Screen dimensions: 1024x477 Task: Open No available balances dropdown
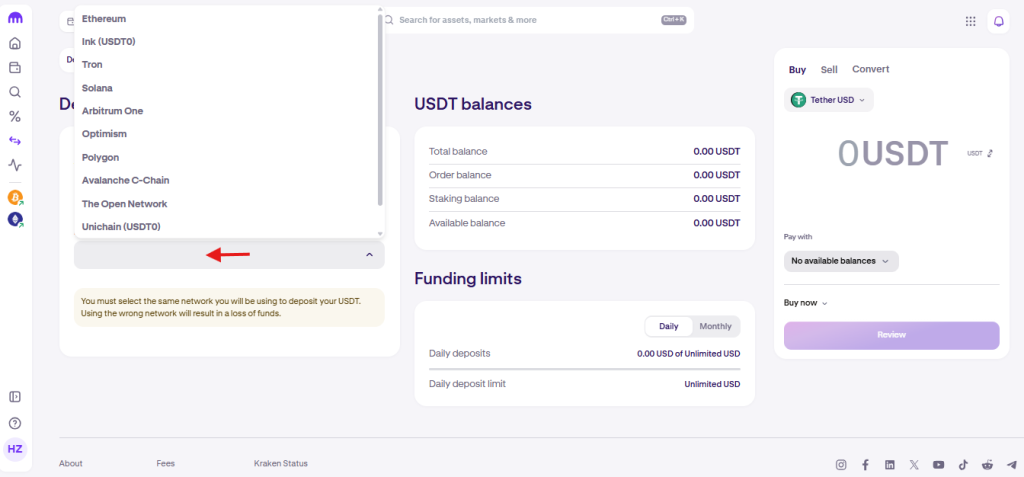point(841,261)
